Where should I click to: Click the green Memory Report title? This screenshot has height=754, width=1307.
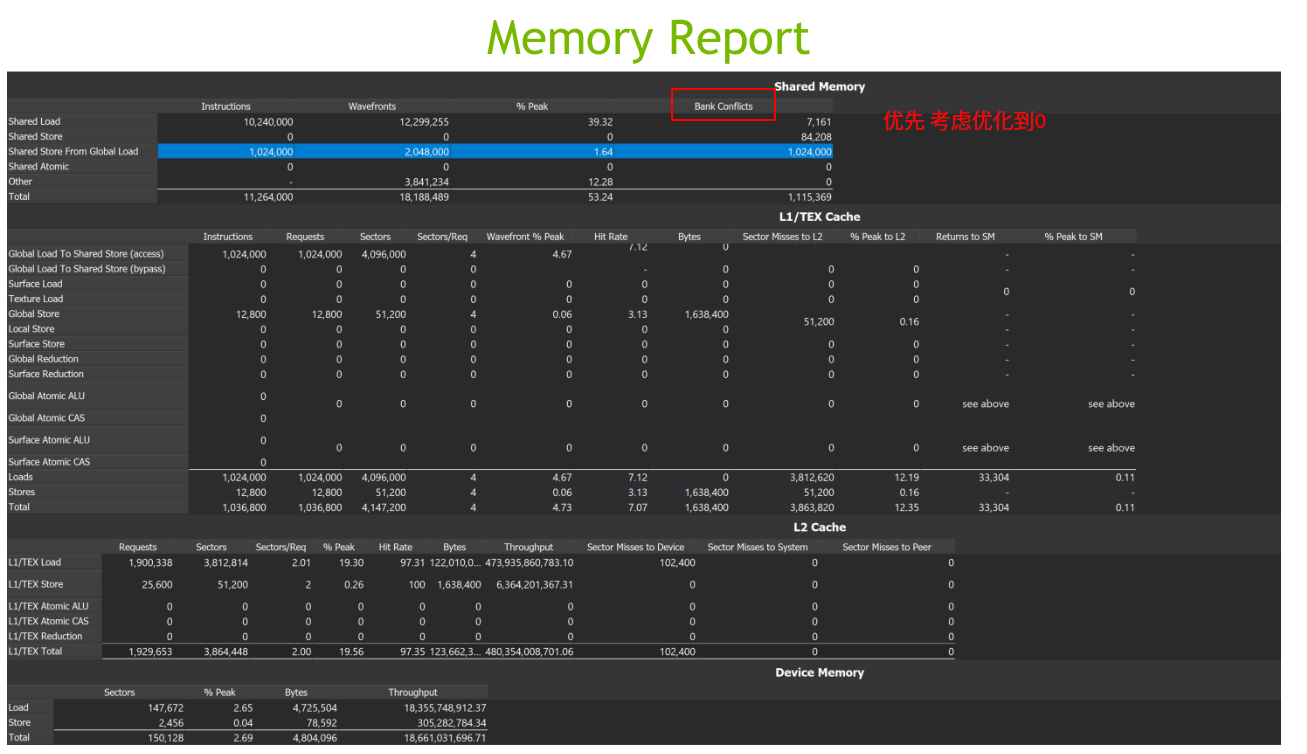(648, 38)
